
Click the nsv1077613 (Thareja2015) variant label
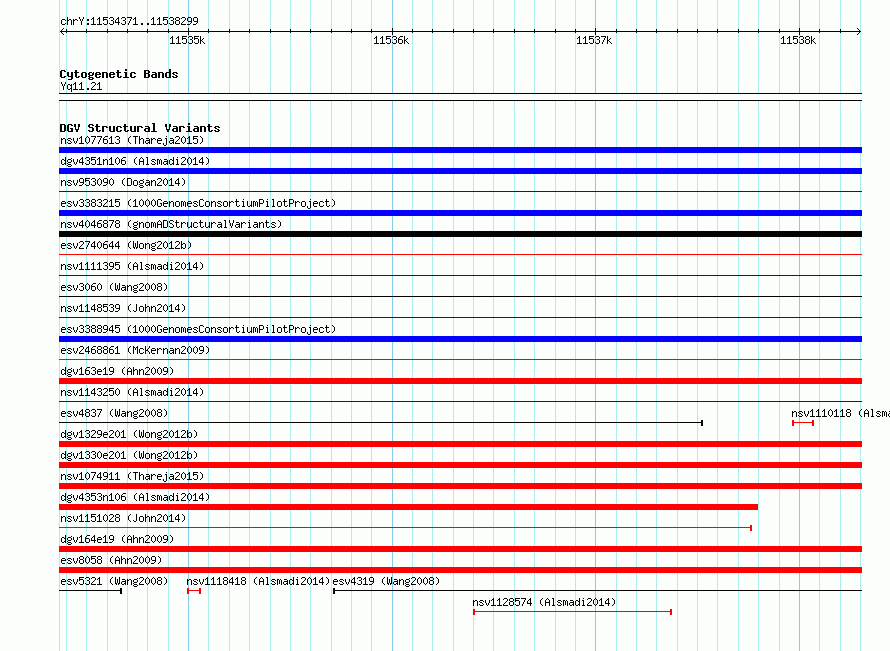pos(132,140)
